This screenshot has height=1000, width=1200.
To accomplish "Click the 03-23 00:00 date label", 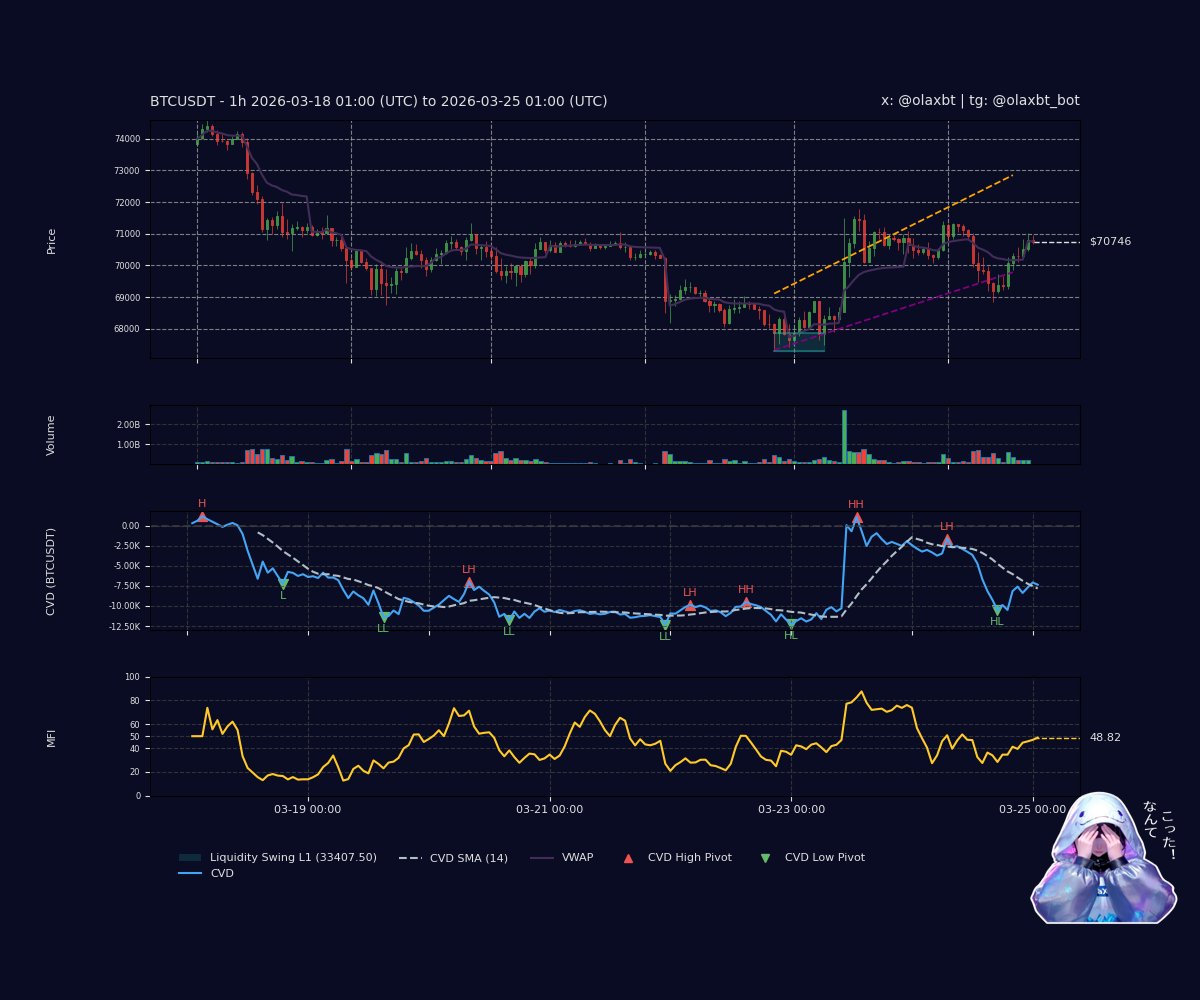I will click(x=792, y=809).
